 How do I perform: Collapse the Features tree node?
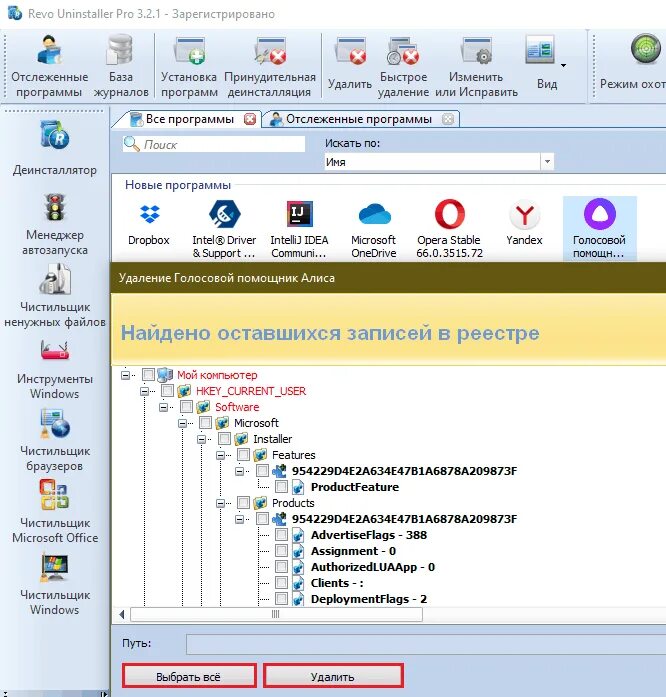tap(221, 455)
